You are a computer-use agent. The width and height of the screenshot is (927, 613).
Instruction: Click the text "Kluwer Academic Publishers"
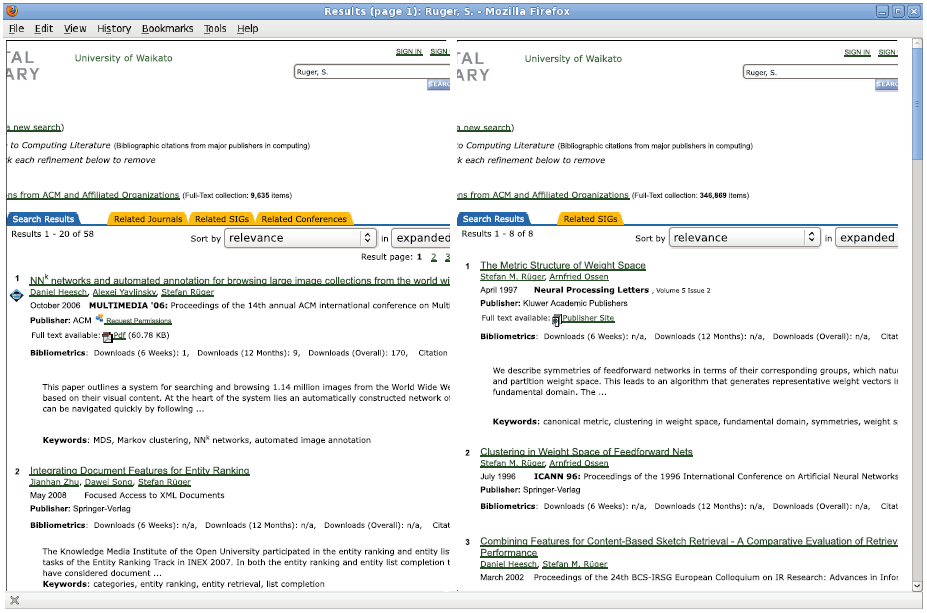tap(575, 303)
